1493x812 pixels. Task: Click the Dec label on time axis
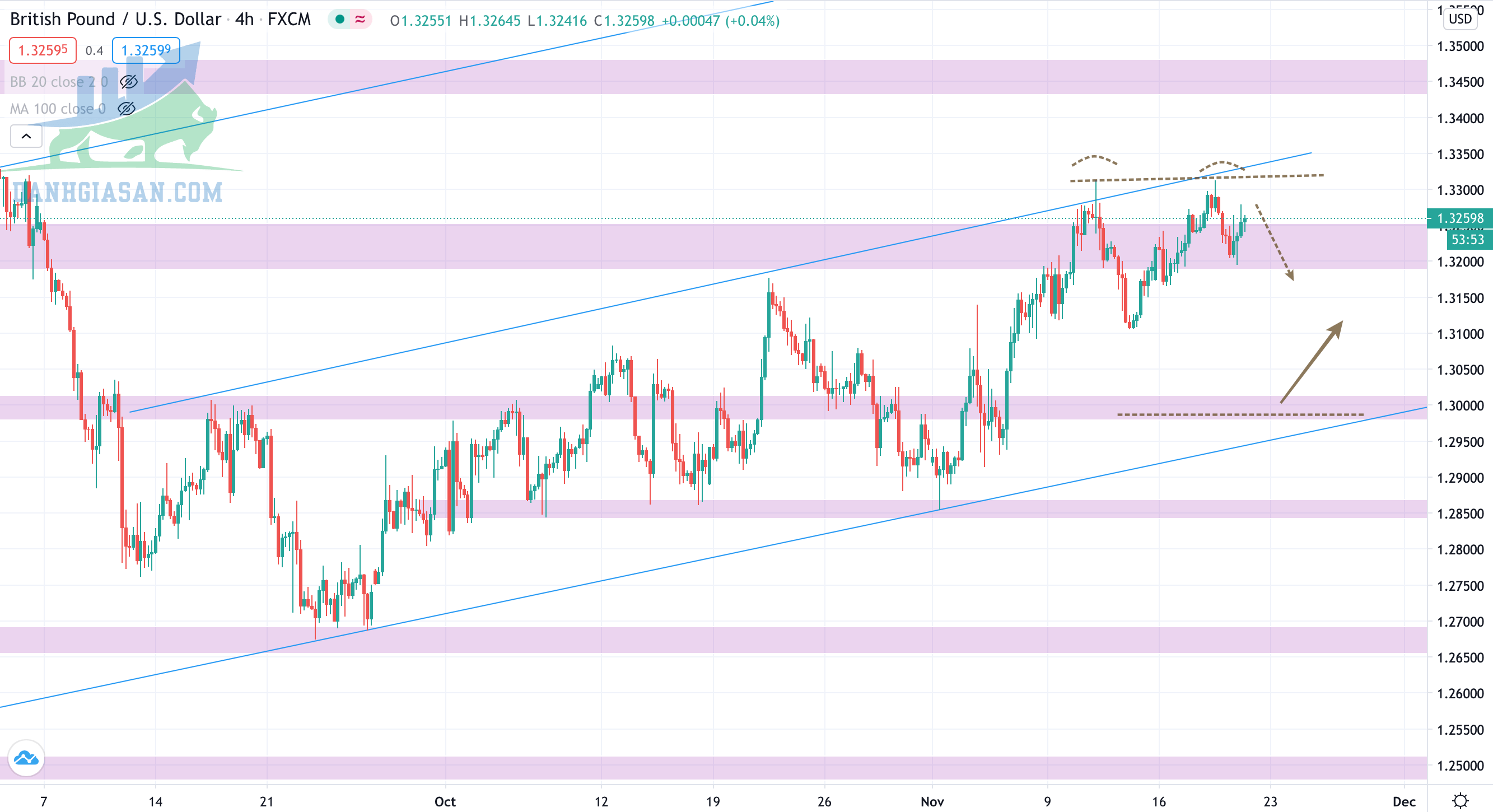1405,801
